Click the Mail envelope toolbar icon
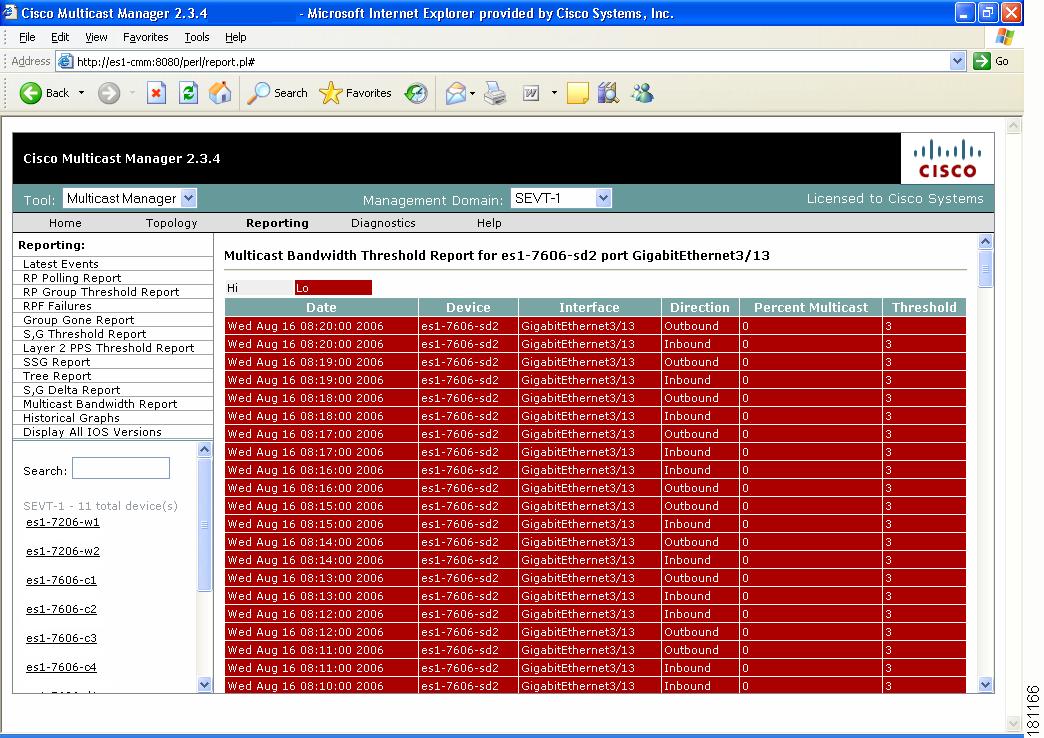Screen dimensions: 1044x738 pyautogui.click(x=456, y=93)
